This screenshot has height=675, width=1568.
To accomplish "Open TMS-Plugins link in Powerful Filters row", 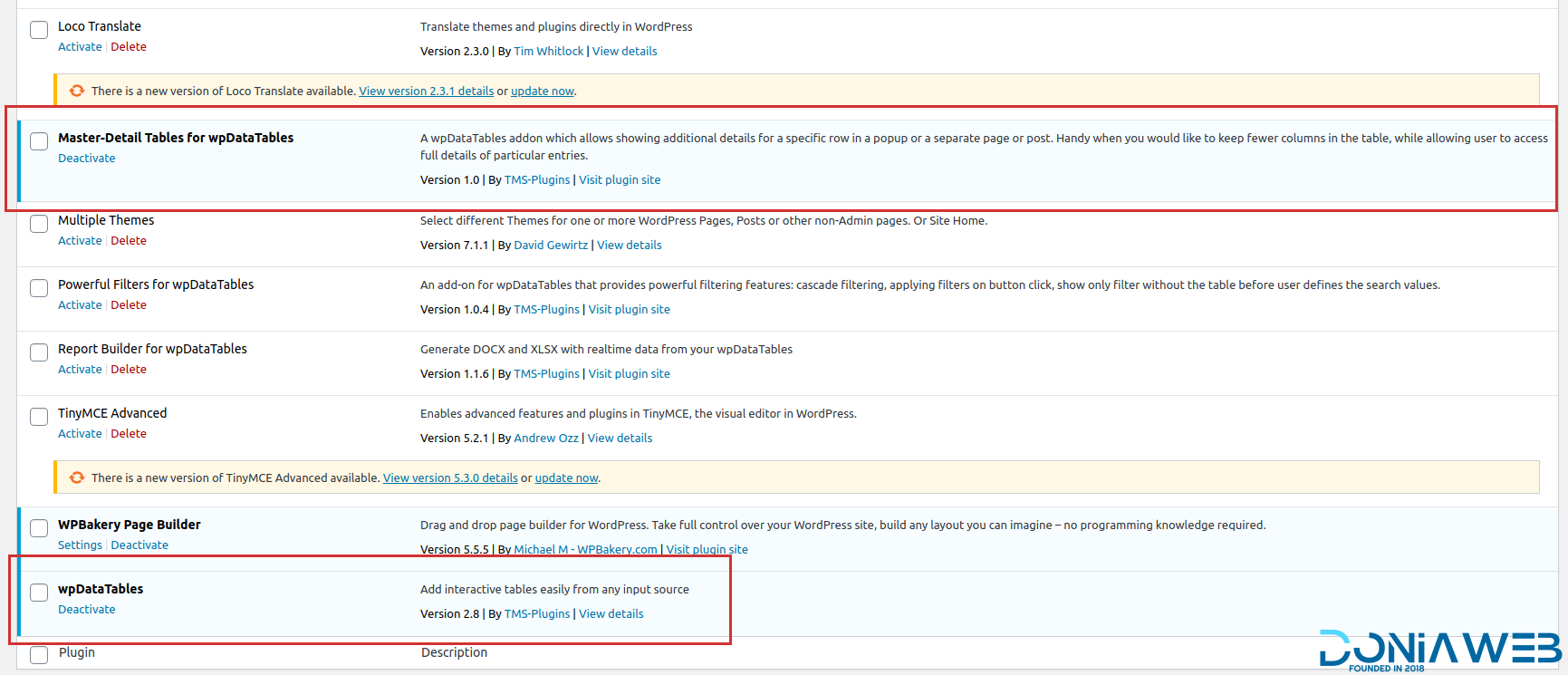I will click(x=546, y=310).
